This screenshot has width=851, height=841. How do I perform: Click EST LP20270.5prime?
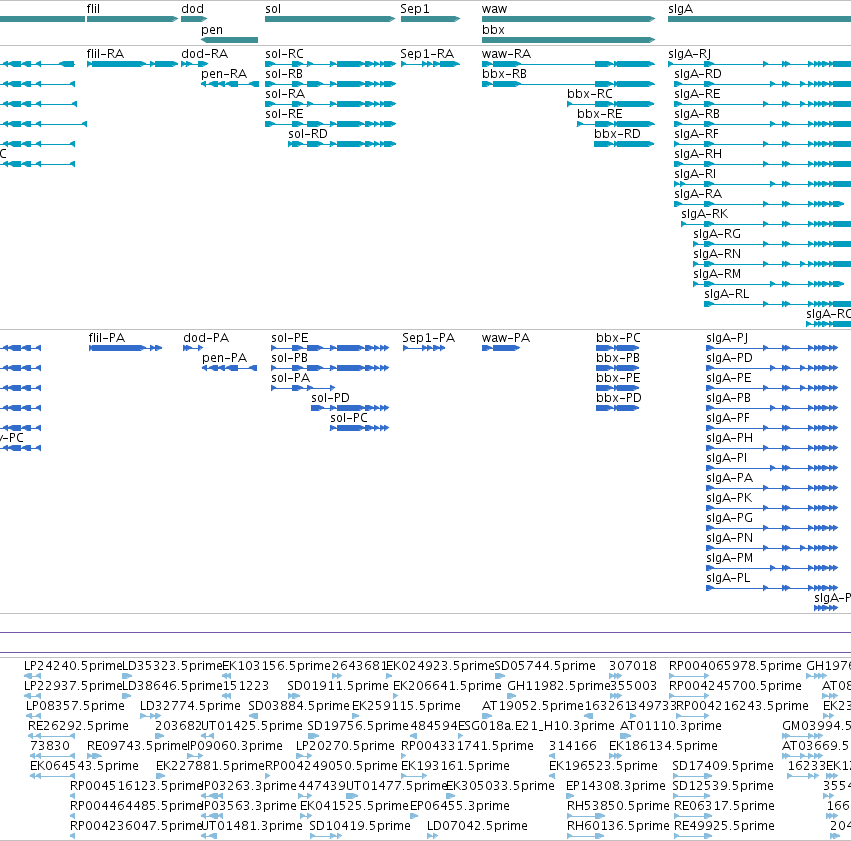(345, 746)
